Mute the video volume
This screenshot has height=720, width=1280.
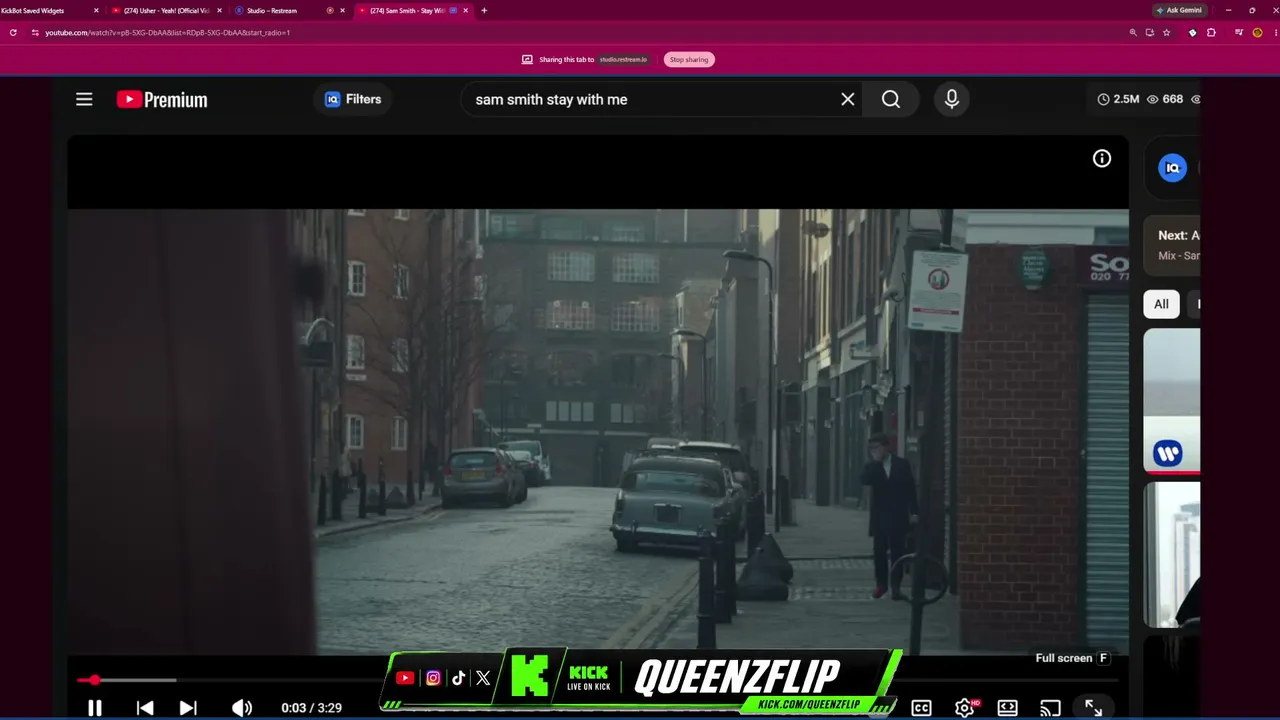tap(242, 708)
